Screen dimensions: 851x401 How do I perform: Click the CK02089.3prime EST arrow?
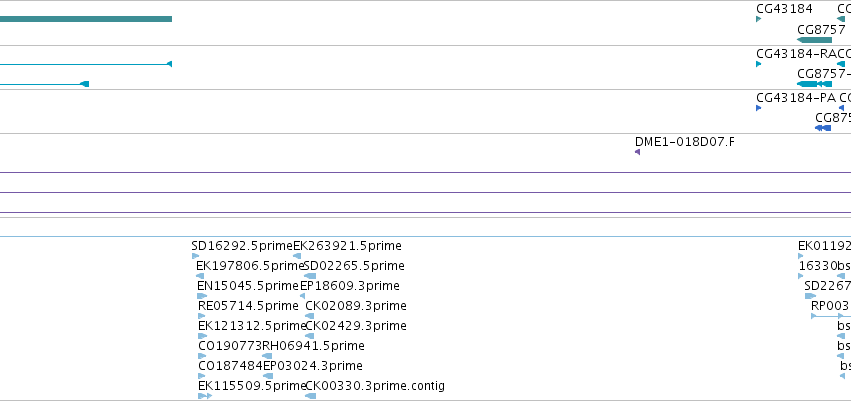coord(309,316)
